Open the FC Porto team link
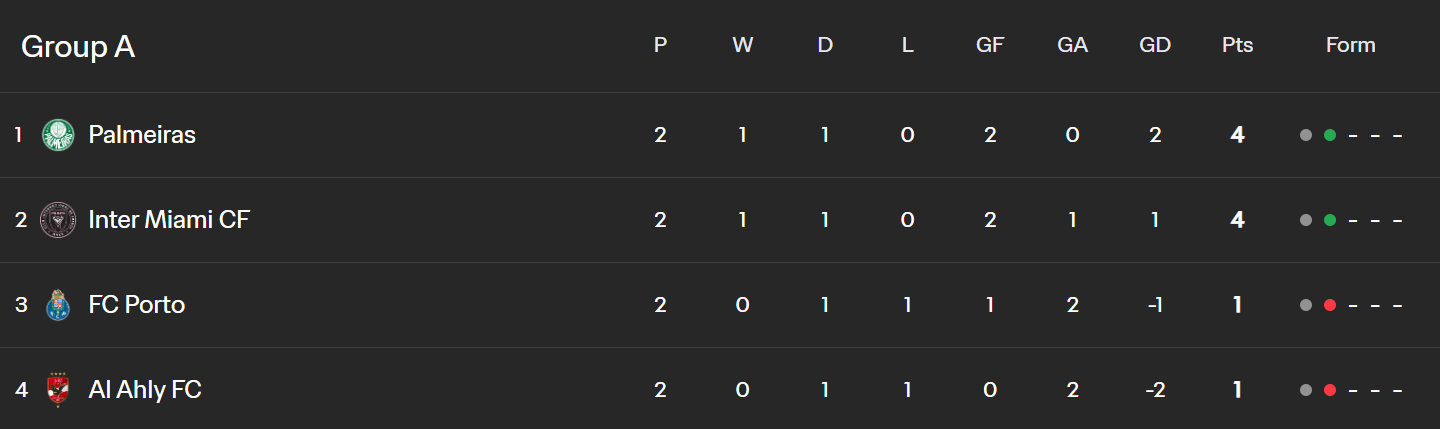 pos(137,305)
